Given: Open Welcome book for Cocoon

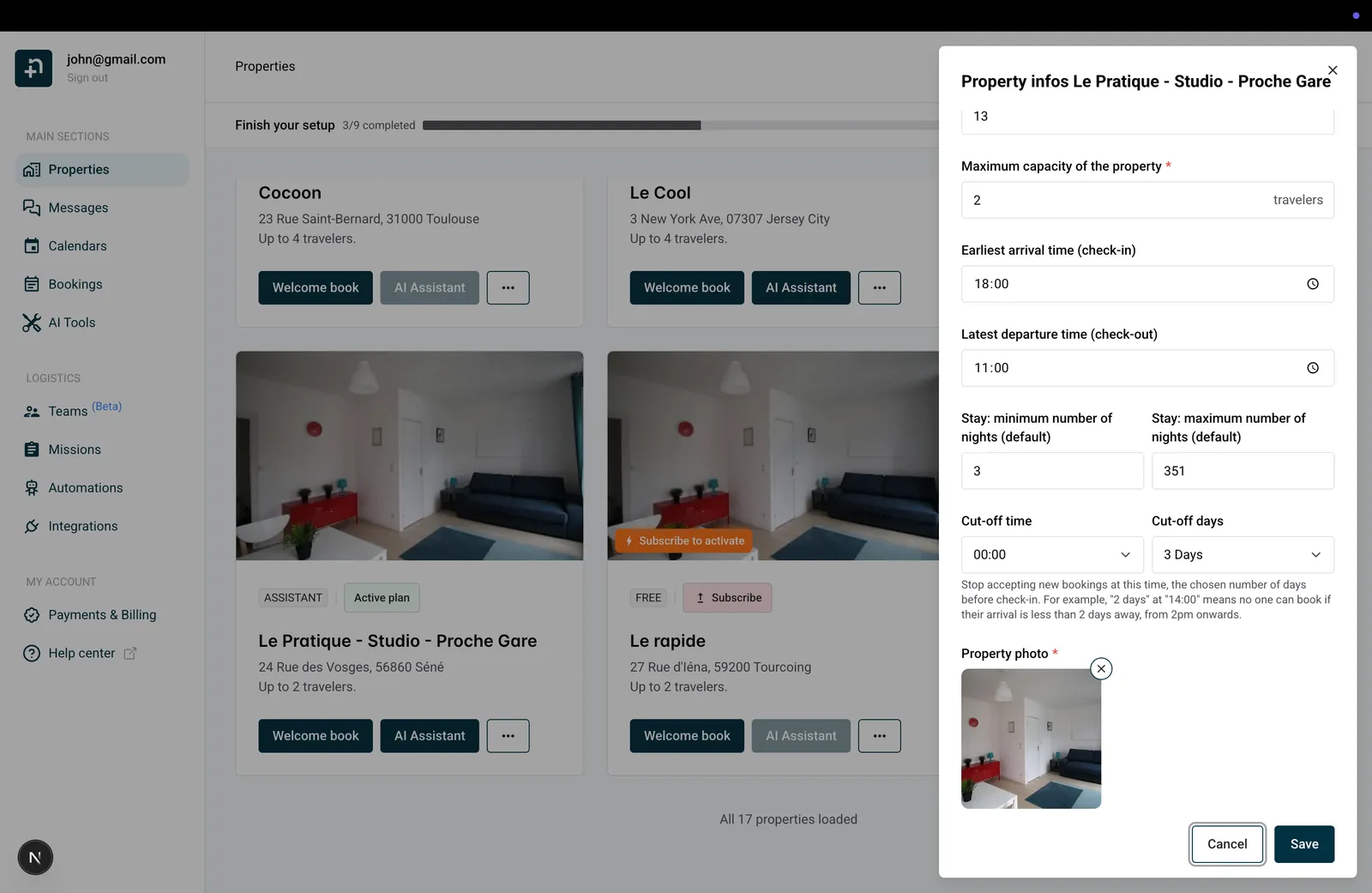Looking at the screenshot, I should 316,287.
